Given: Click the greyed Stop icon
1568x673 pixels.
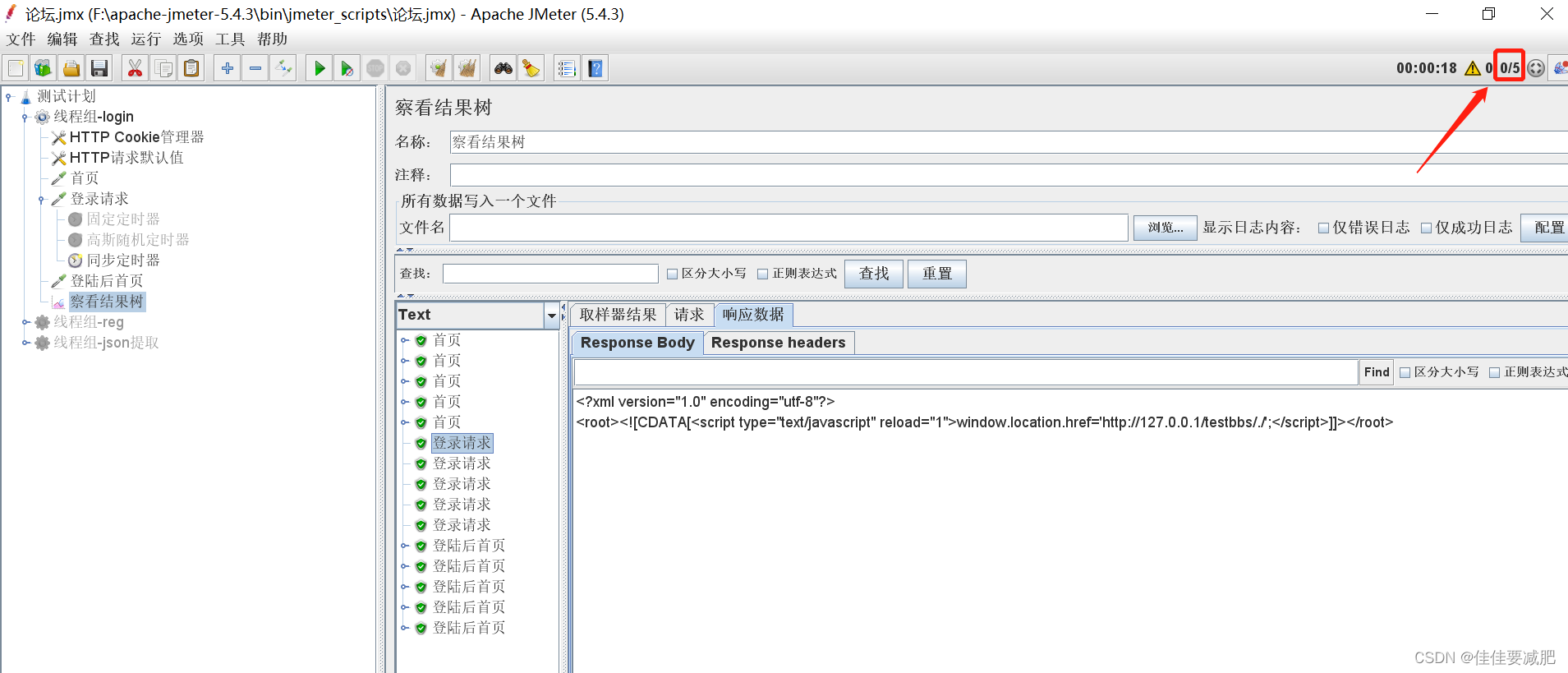Looking at the screenshot, I should click(375, 68).
